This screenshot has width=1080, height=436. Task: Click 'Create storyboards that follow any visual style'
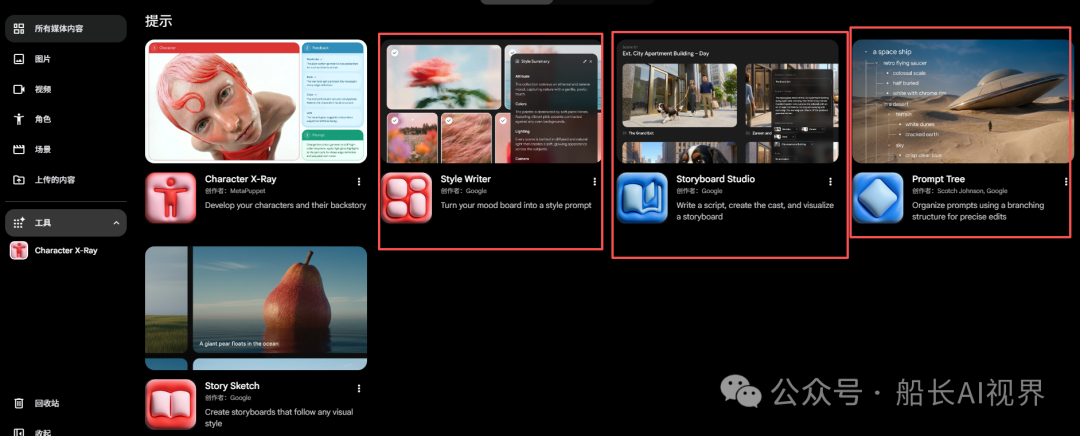(278, 417)
